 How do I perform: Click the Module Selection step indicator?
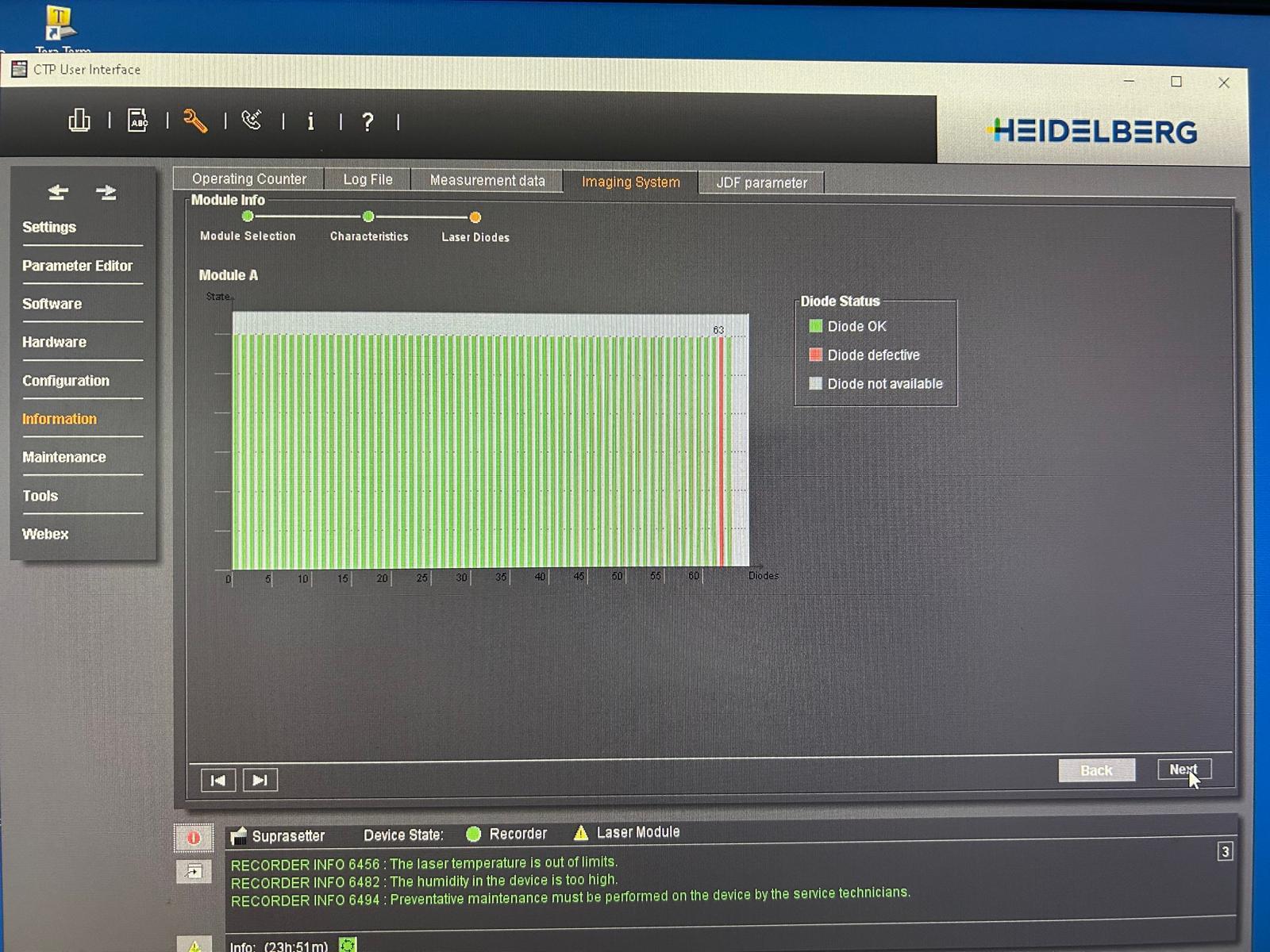248,217
